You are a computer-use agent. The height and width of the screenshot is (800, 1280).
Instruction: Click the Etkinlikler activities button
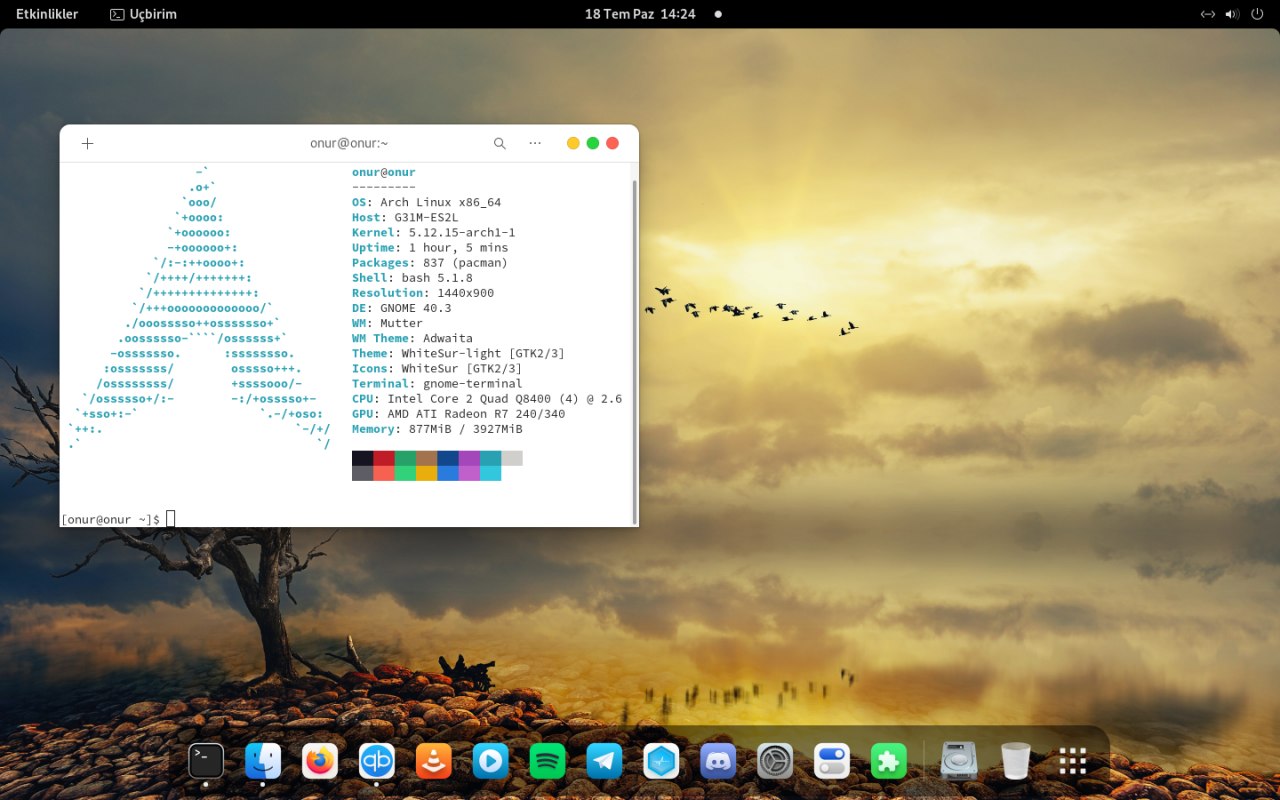tap(47, 14)
